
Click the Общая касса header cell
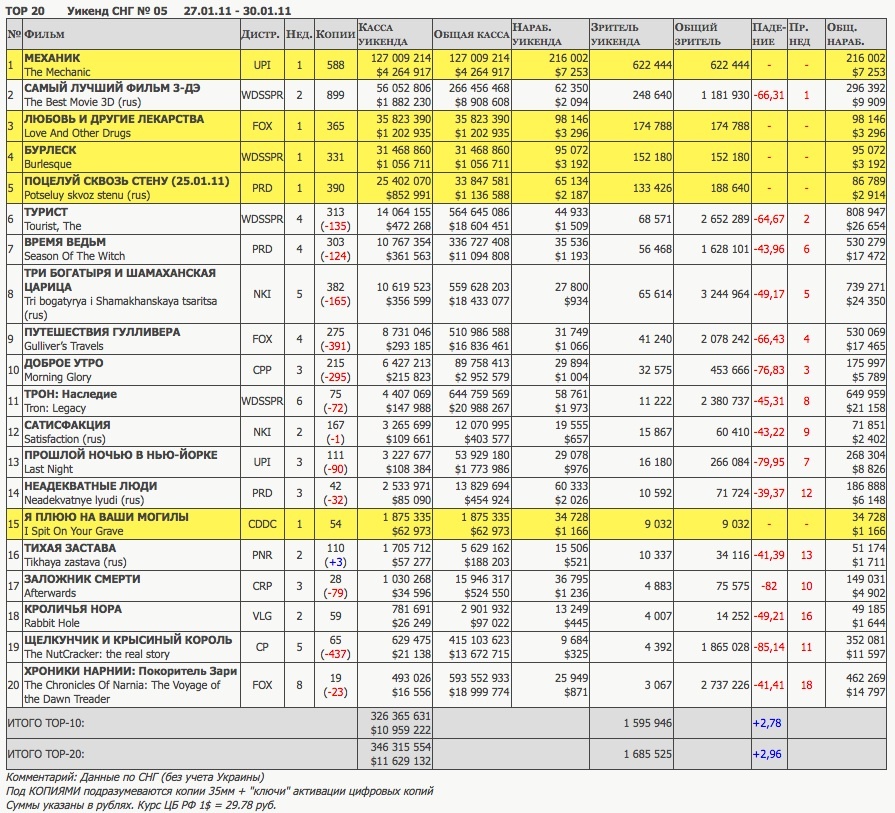471,34
